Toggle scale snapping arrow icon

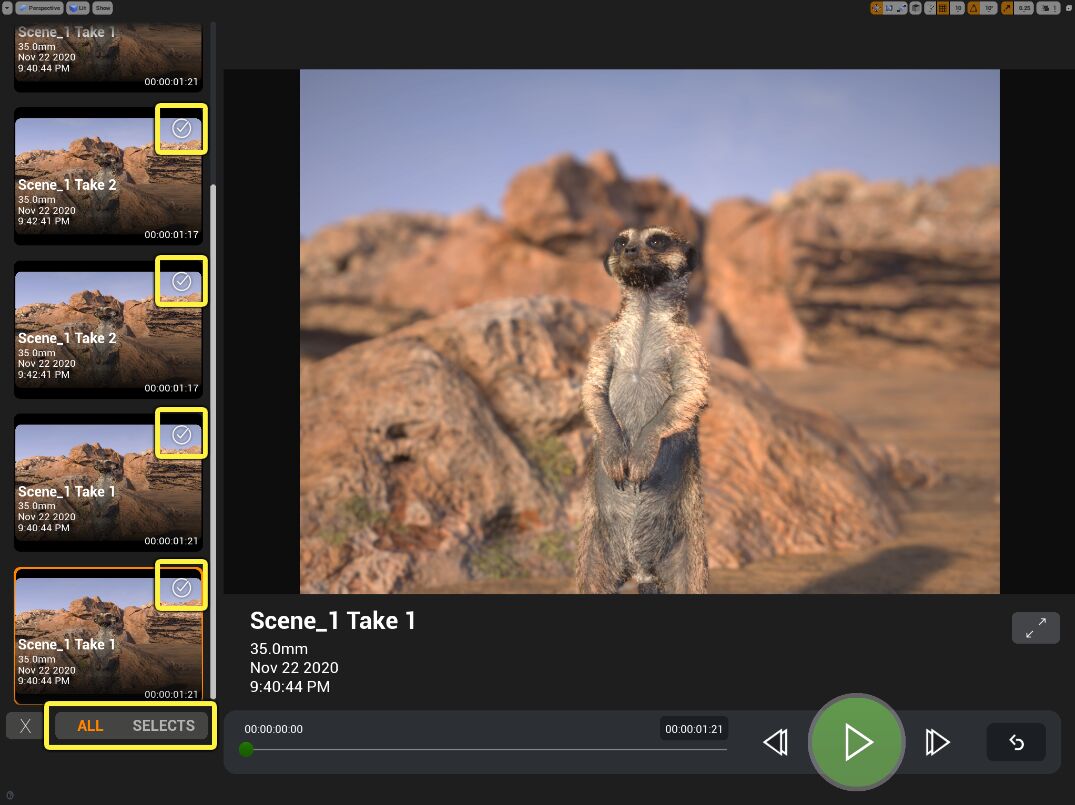coord(1006,8)
